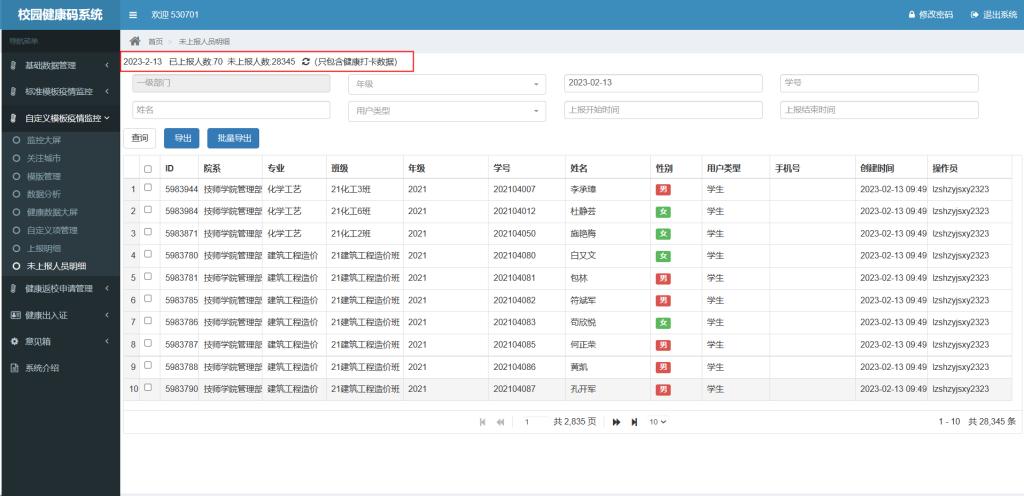Click the 学号 input field
This screenshot has width=1024, height=496.
pyautogui.click(x=879, y=84)
